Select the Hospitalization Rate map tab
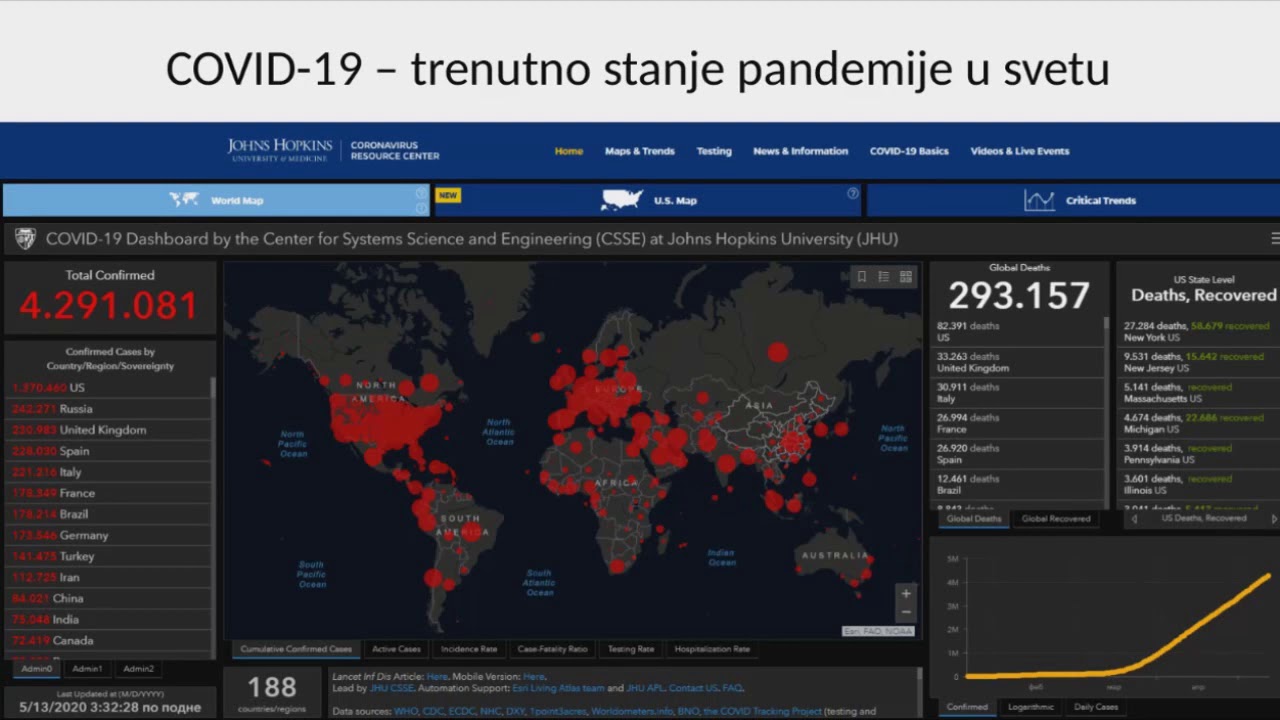1280x720 pixels. 712,649
